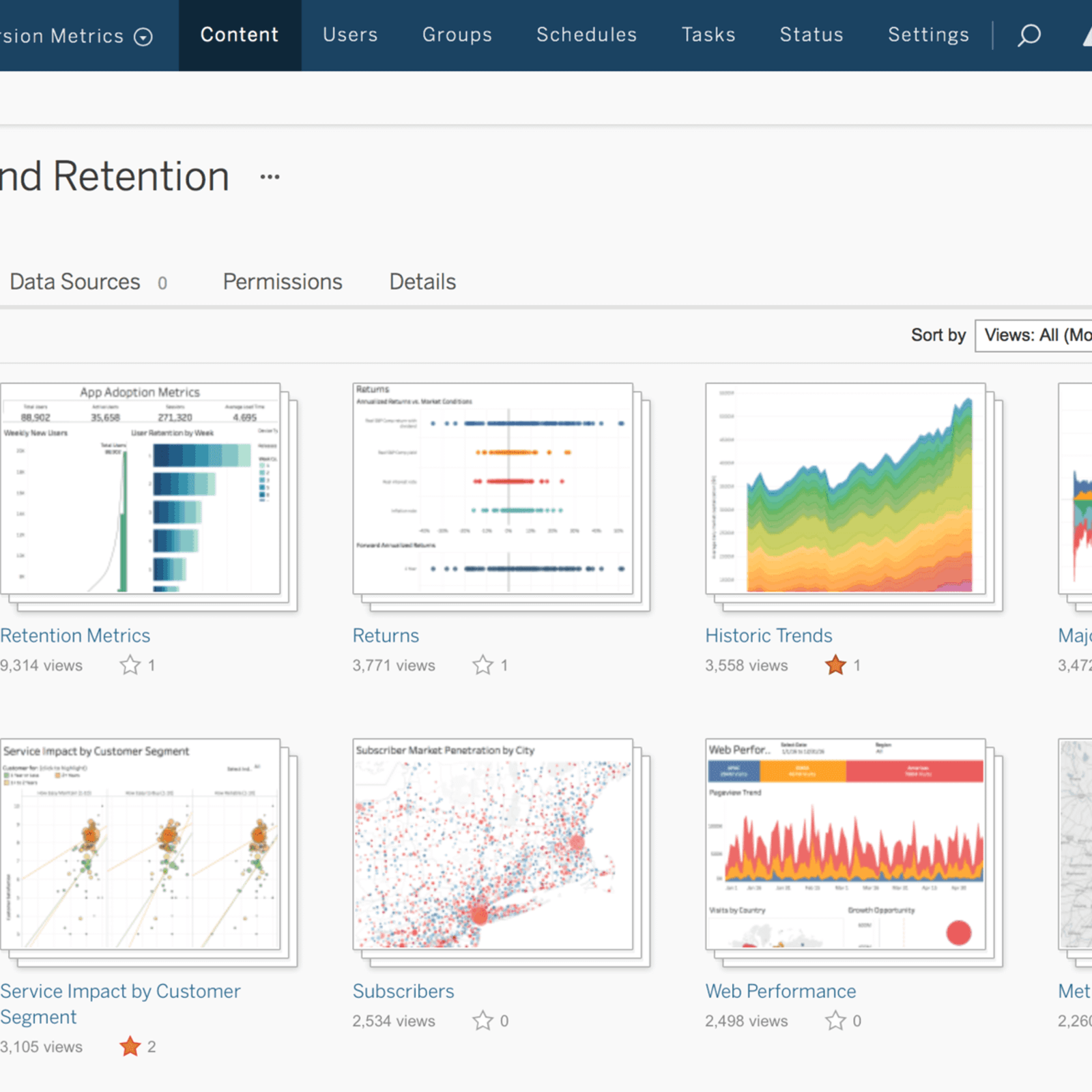1092x1092 pixels.
Task: Open the Status section
Action: [811, 35]
